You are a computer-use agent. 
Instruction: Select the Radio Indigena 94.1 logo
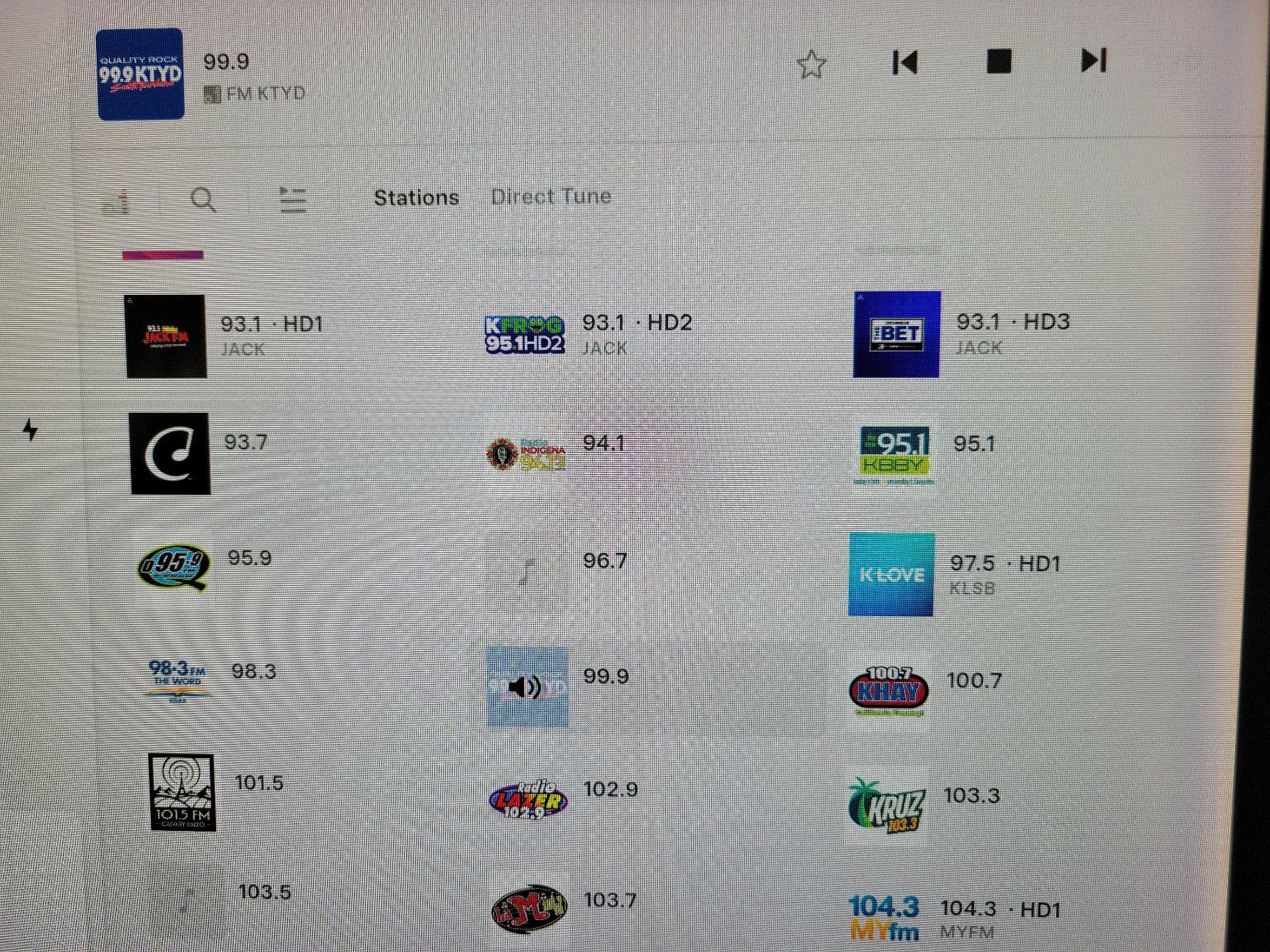click(x=527, y=454)
